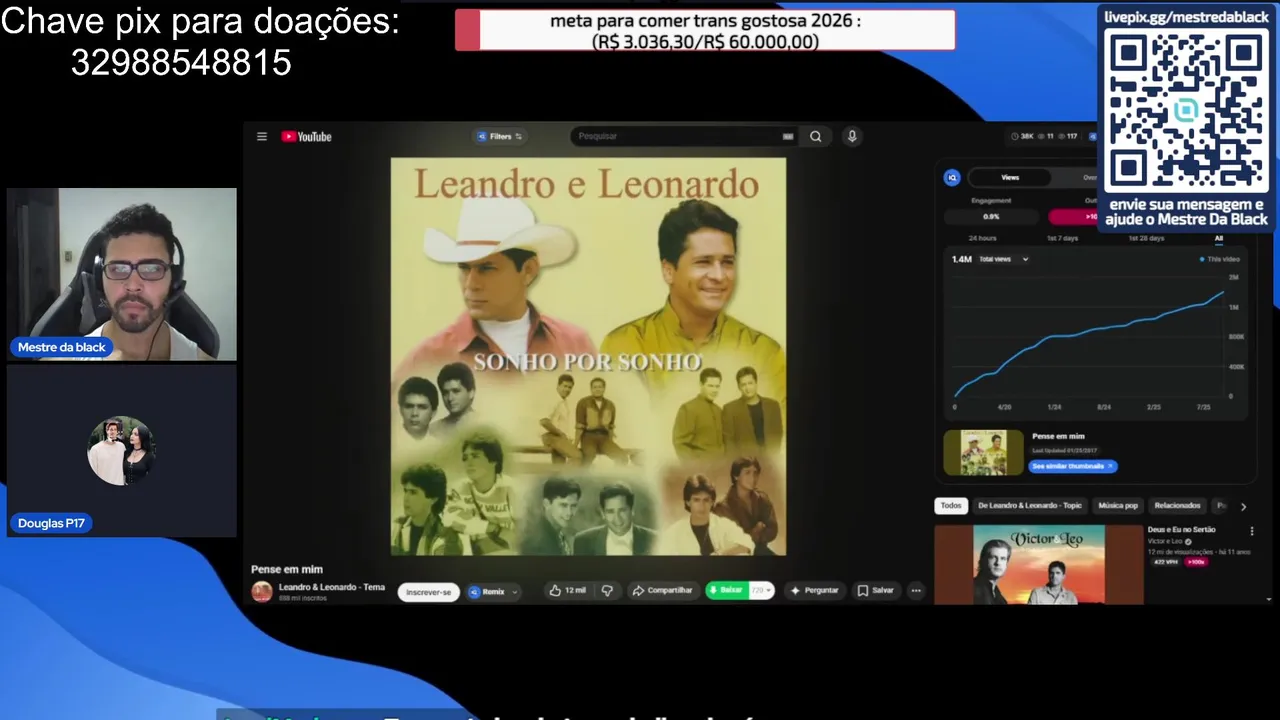Click the 1.4M total views value

click(961, 259)
